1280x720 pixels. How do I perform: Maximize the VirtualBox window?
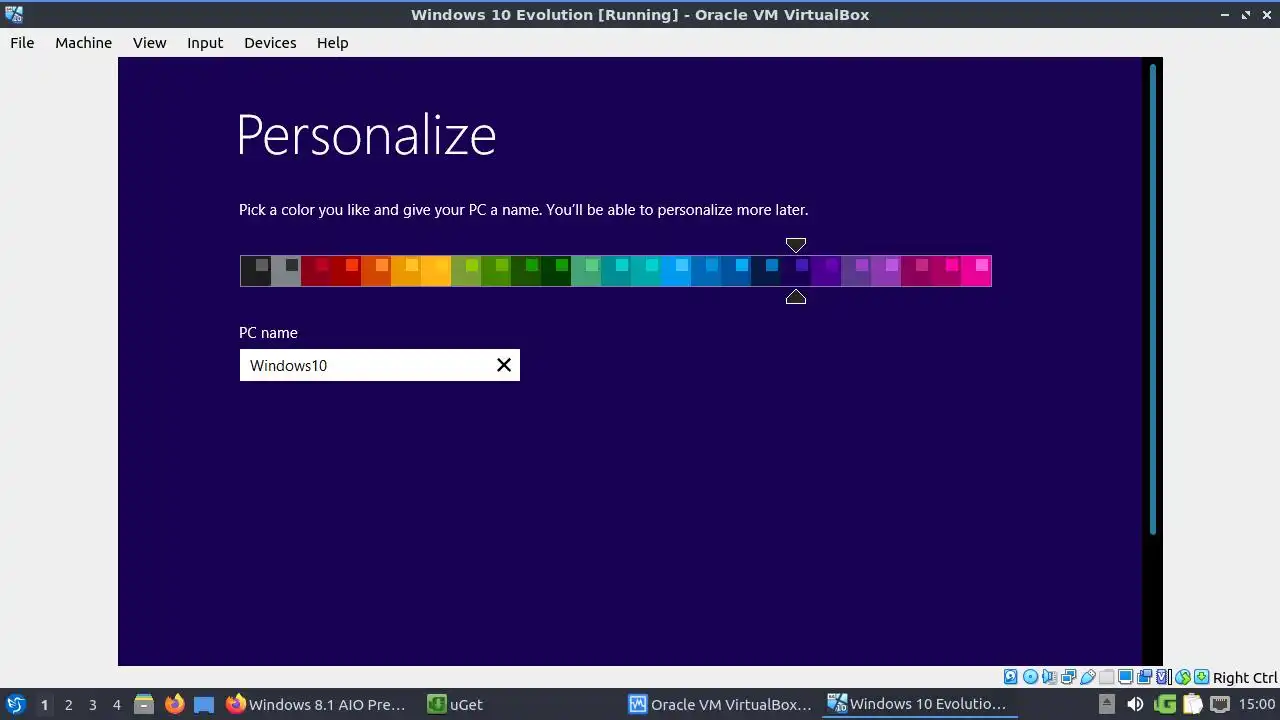[x=1246, y=14]
